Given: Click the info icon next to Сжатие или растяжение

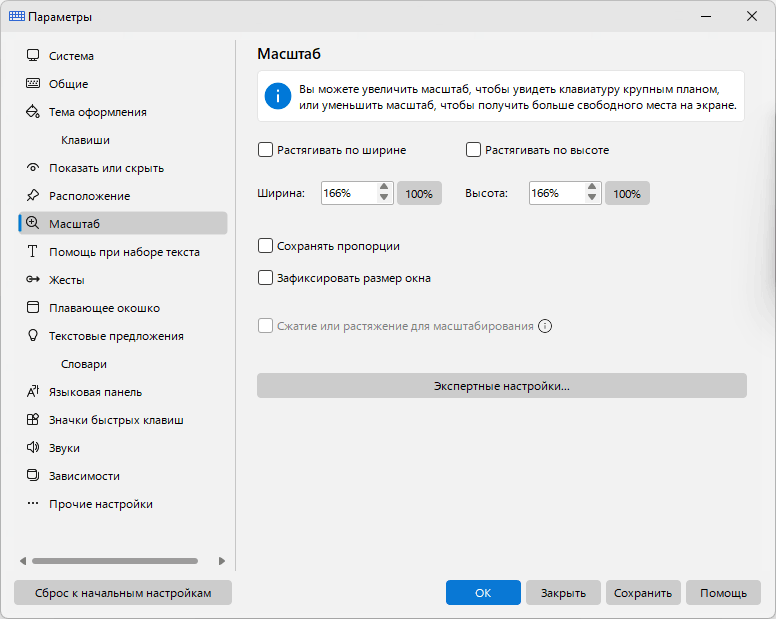Looking at the screenshot, I should pos(545,326).
